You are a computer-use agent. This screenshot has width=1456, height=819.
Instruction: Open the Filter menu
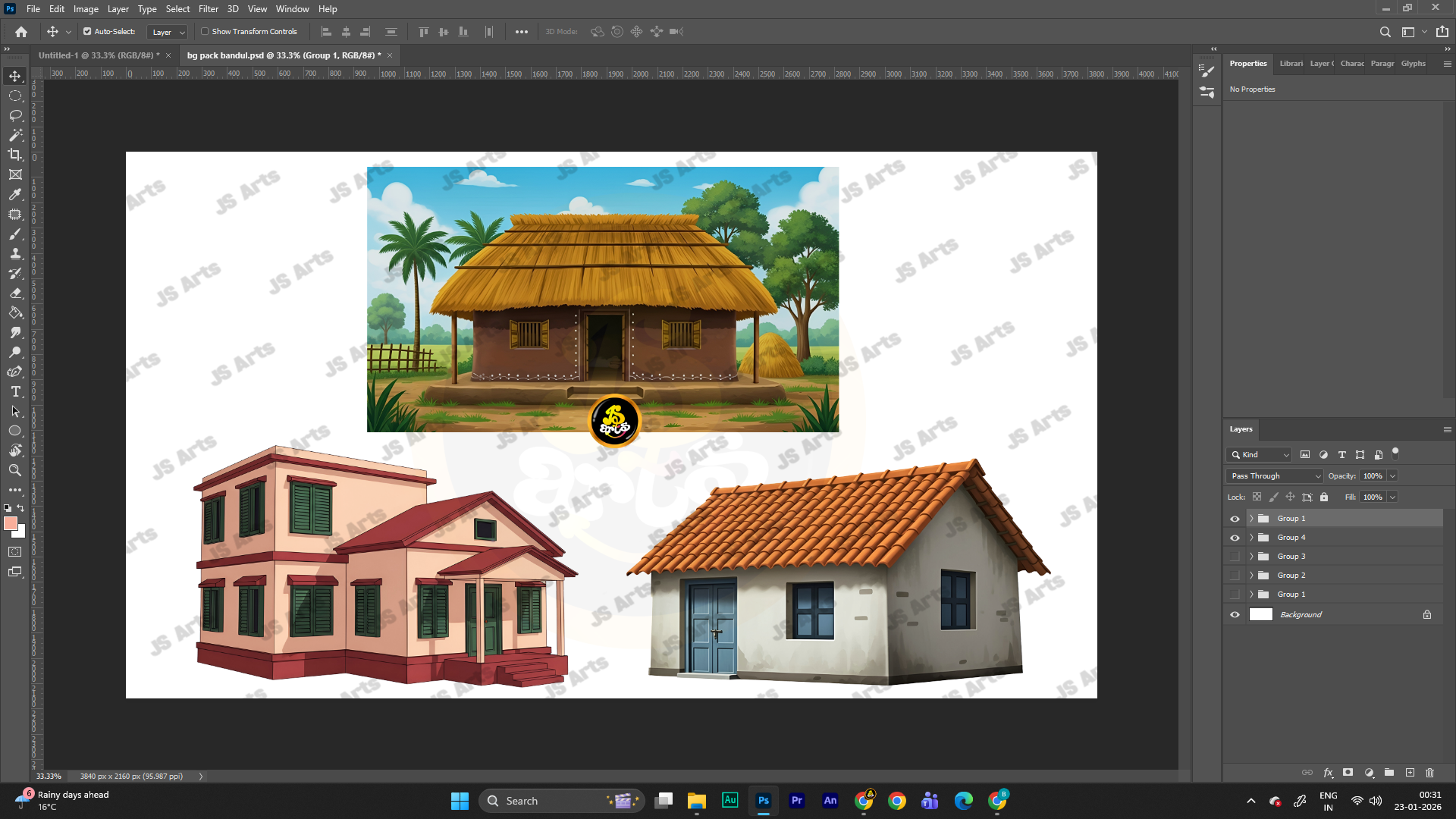[x=208, y=9]
